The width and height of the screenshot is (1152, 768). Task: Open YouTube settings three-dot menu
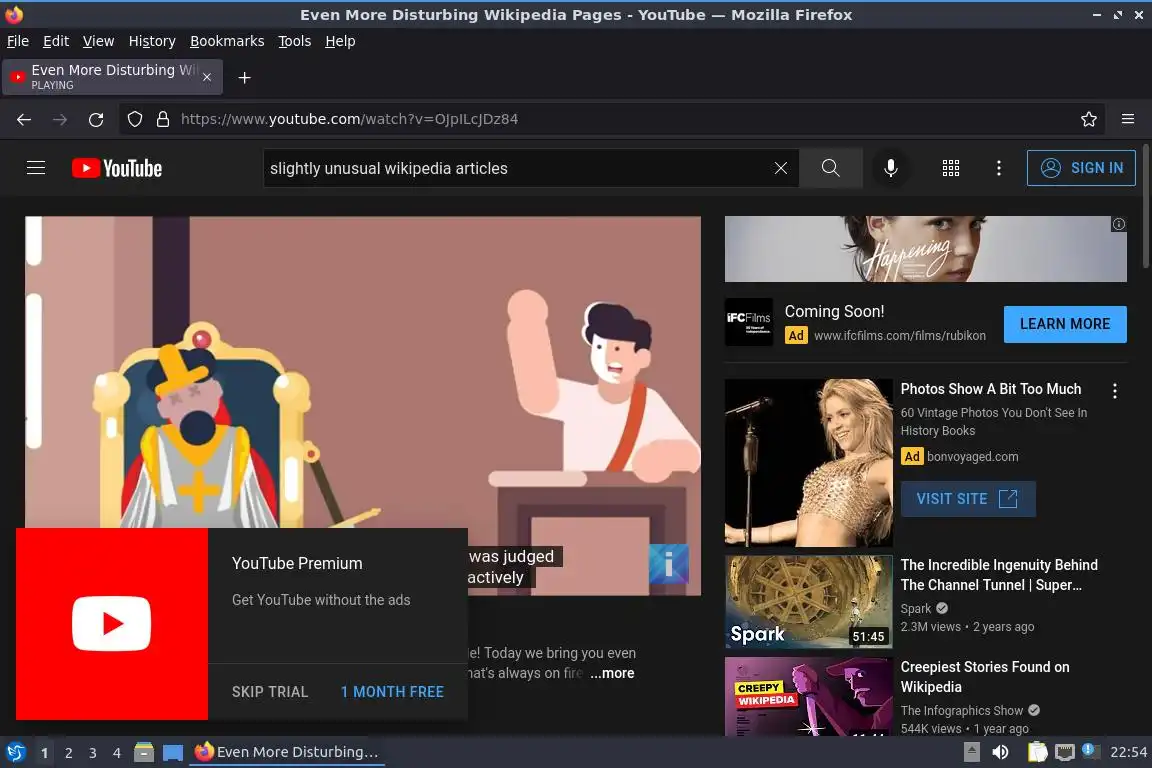(998, 168)
